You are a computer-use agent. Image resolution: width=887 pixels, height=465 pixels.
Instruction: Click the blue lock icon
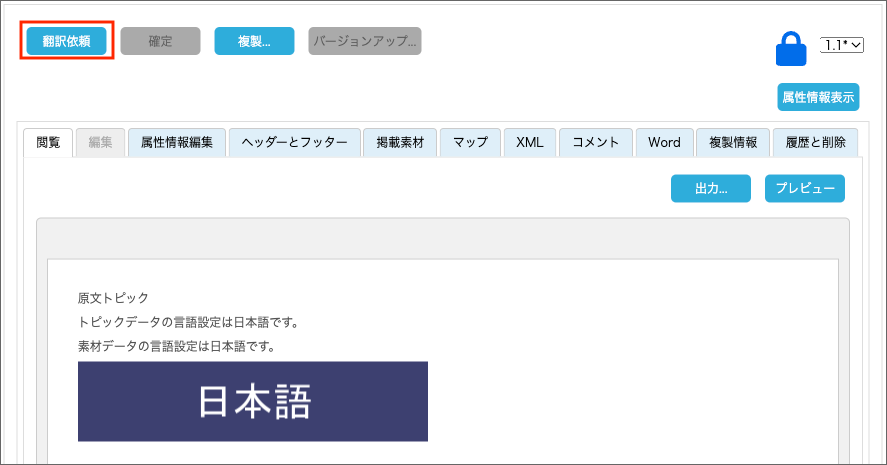pos(791,49)
